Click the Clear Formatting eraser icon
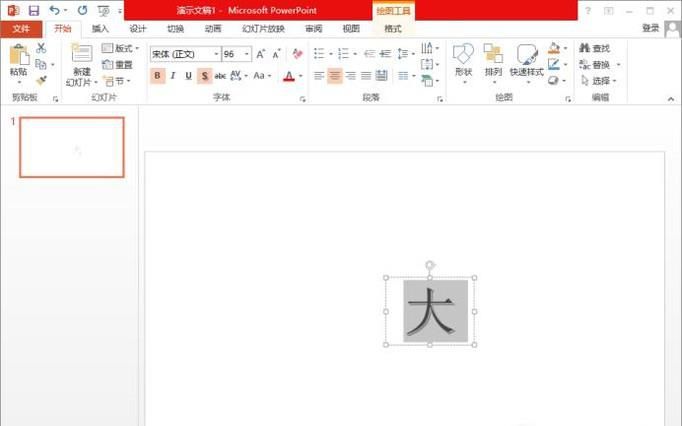 point(297,54)
